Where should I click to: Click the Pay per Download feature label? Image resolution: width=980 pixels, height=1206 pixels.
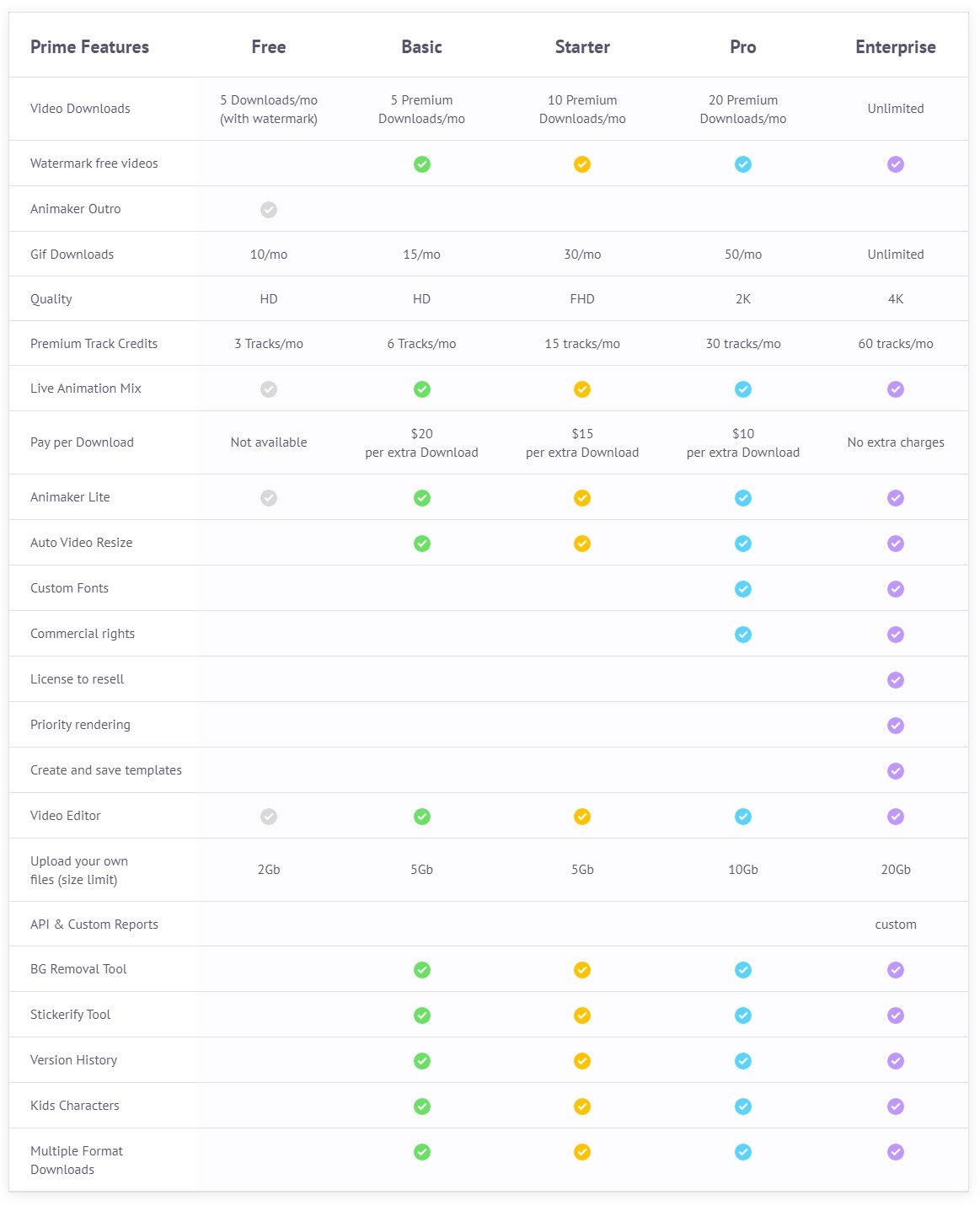point(82,442)
